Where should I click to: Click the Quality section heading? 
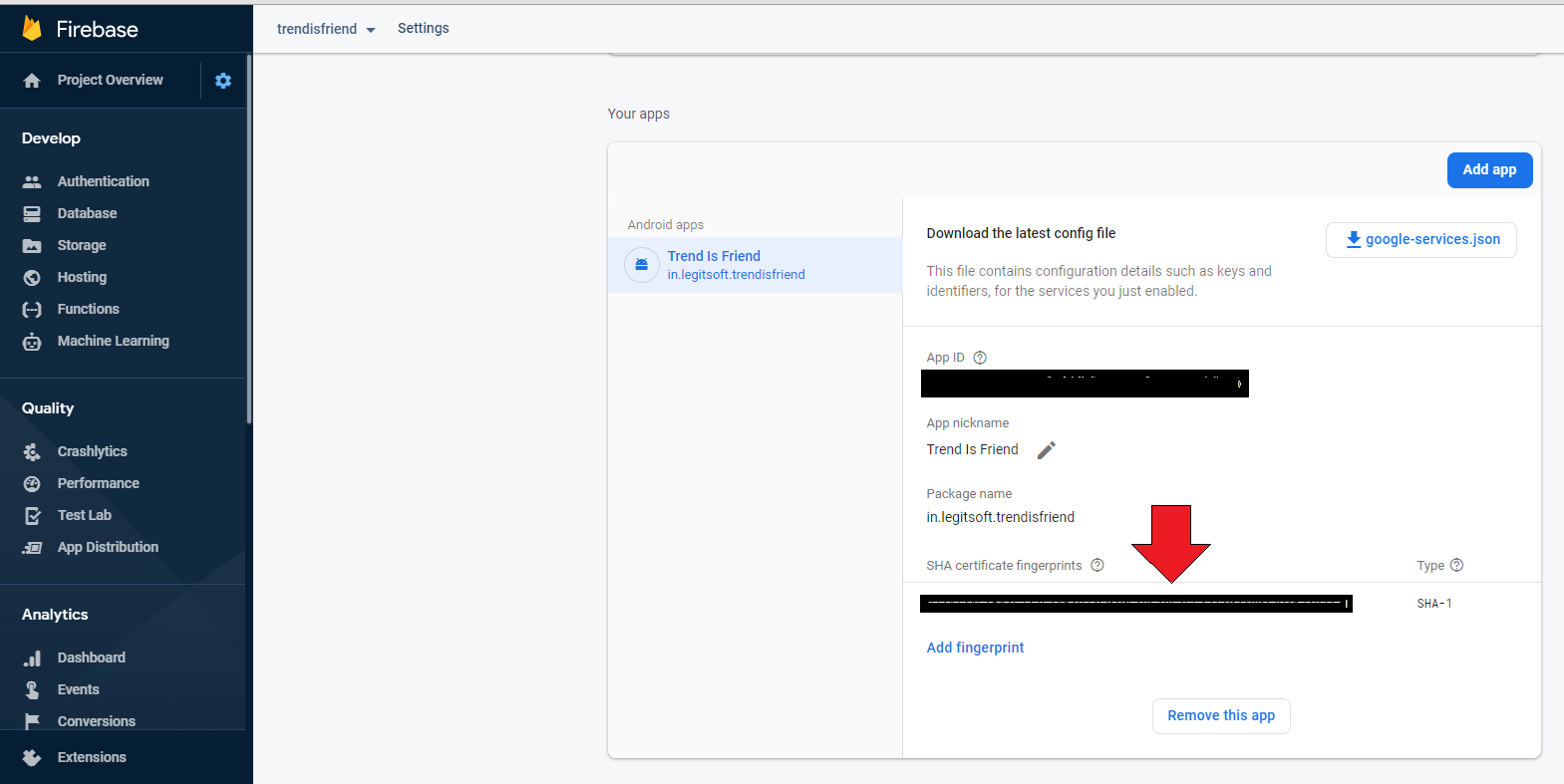[x=48, y=408]
